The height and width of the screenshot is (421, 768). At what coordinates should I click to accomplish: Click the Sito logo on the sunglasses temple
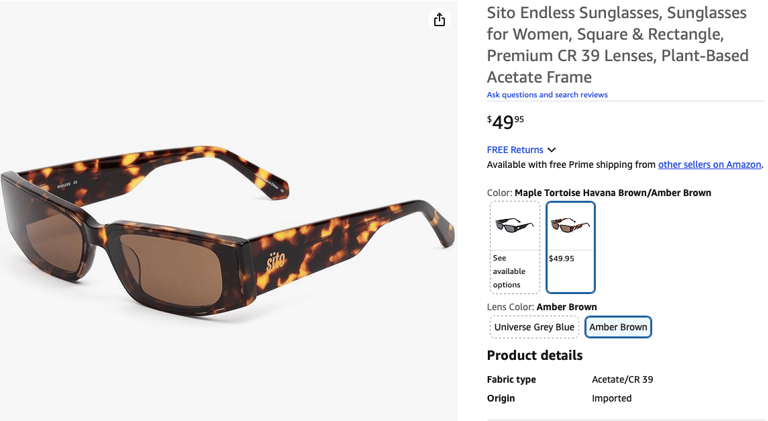tap(276, 262)
